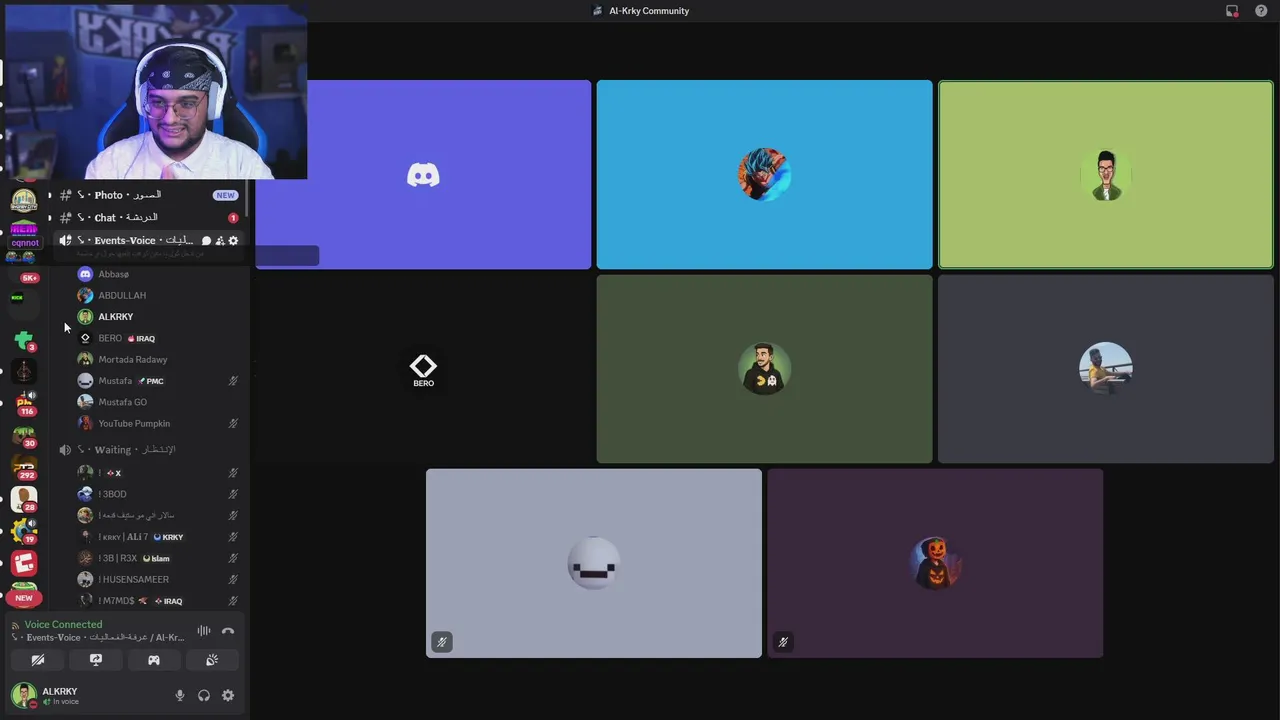Open gear server icon with badge 19

(24, 530)
